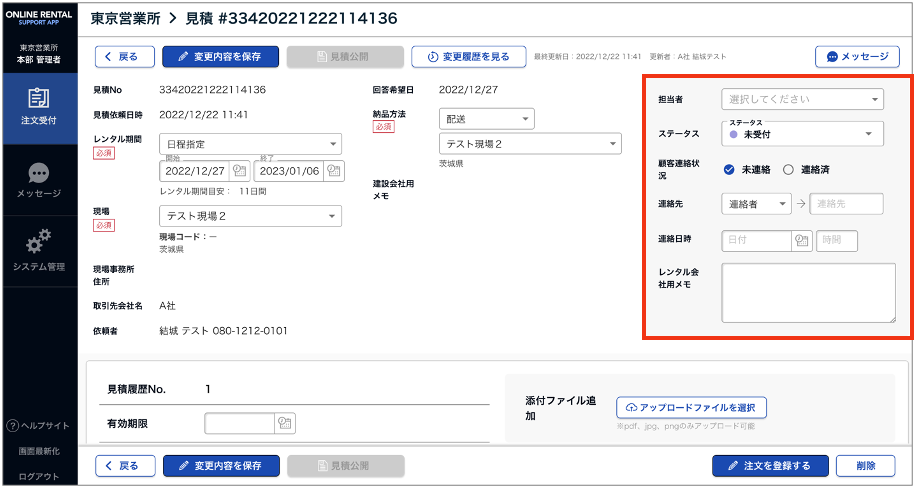Click the 変更履歴を見る button
The width and height of the screenshot is (915, 488).
pyautogui.click(x=467, y=57)
